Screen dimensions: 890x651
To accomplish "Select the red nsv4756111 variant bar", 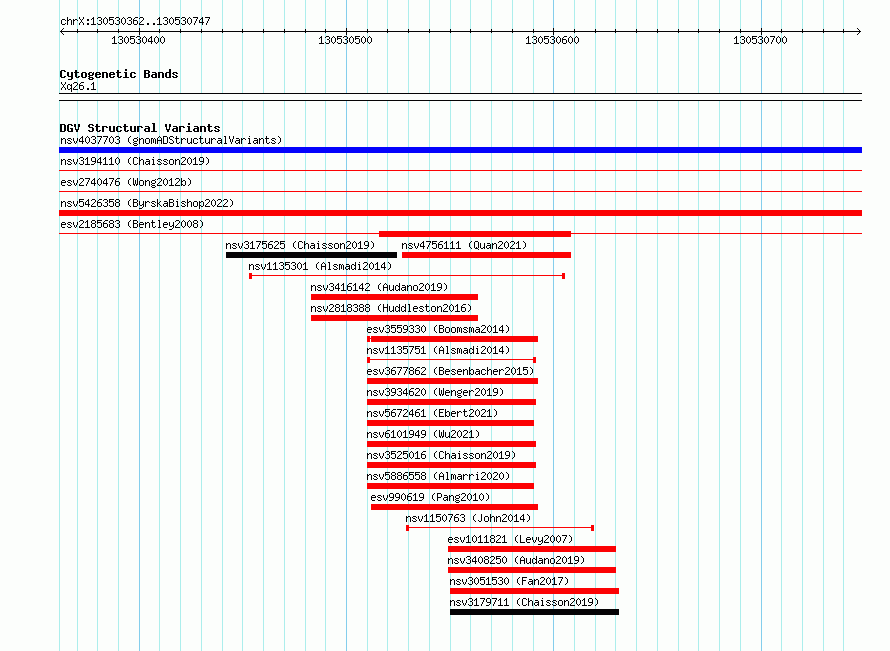I will click(486, 255).
